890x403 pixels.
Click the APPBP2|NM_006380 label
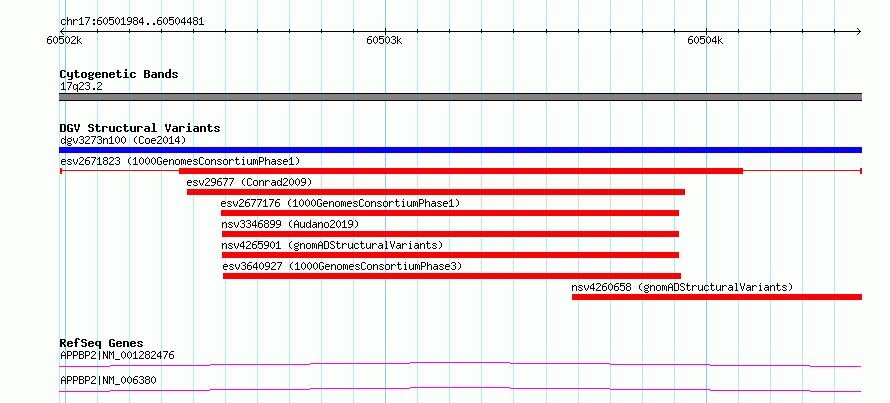coord(108,381)
